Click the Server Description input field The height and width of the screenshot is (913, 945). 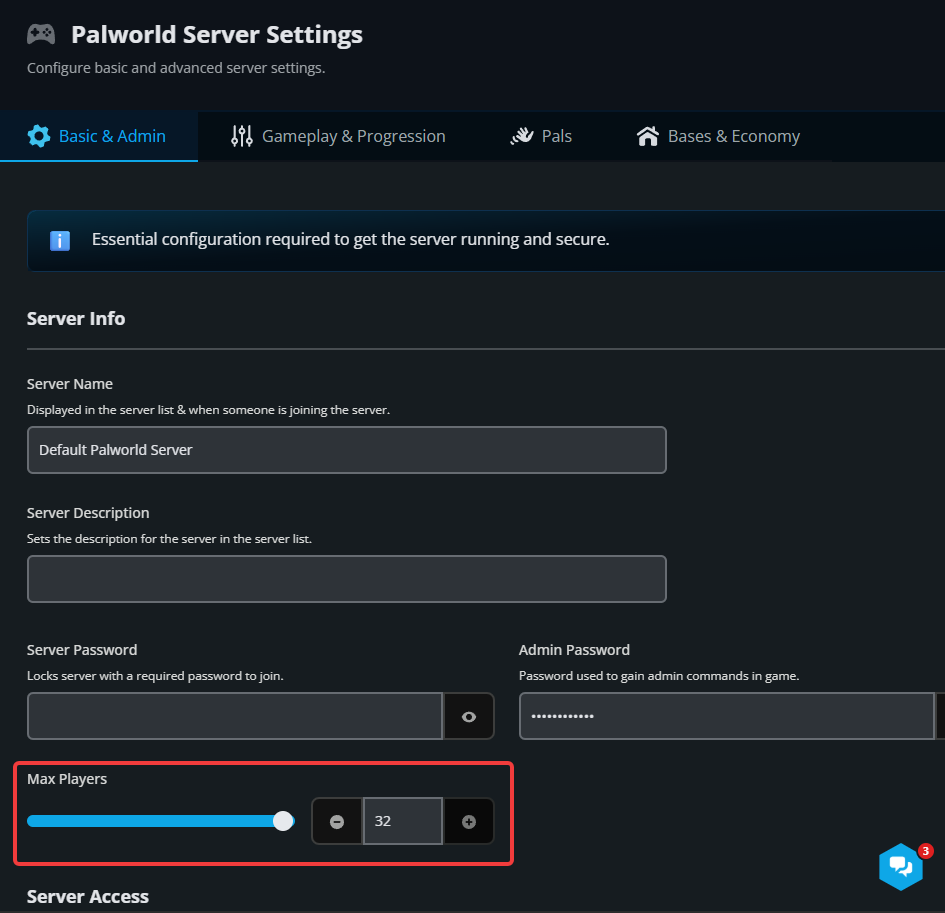pyautogui.click(x=347, y=579)
